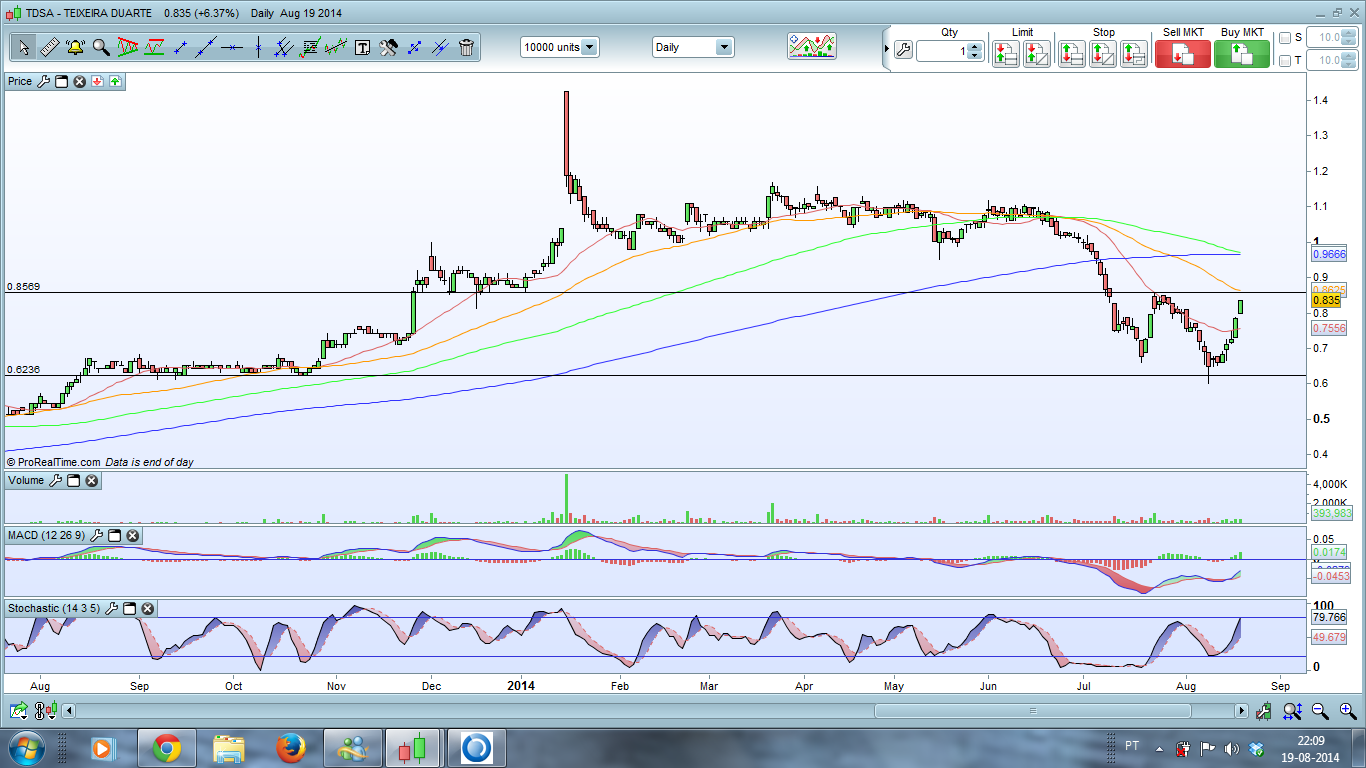Enable the S checkbox in order panel
The height and width of the screenshot is (768, 1366).
1285,38
